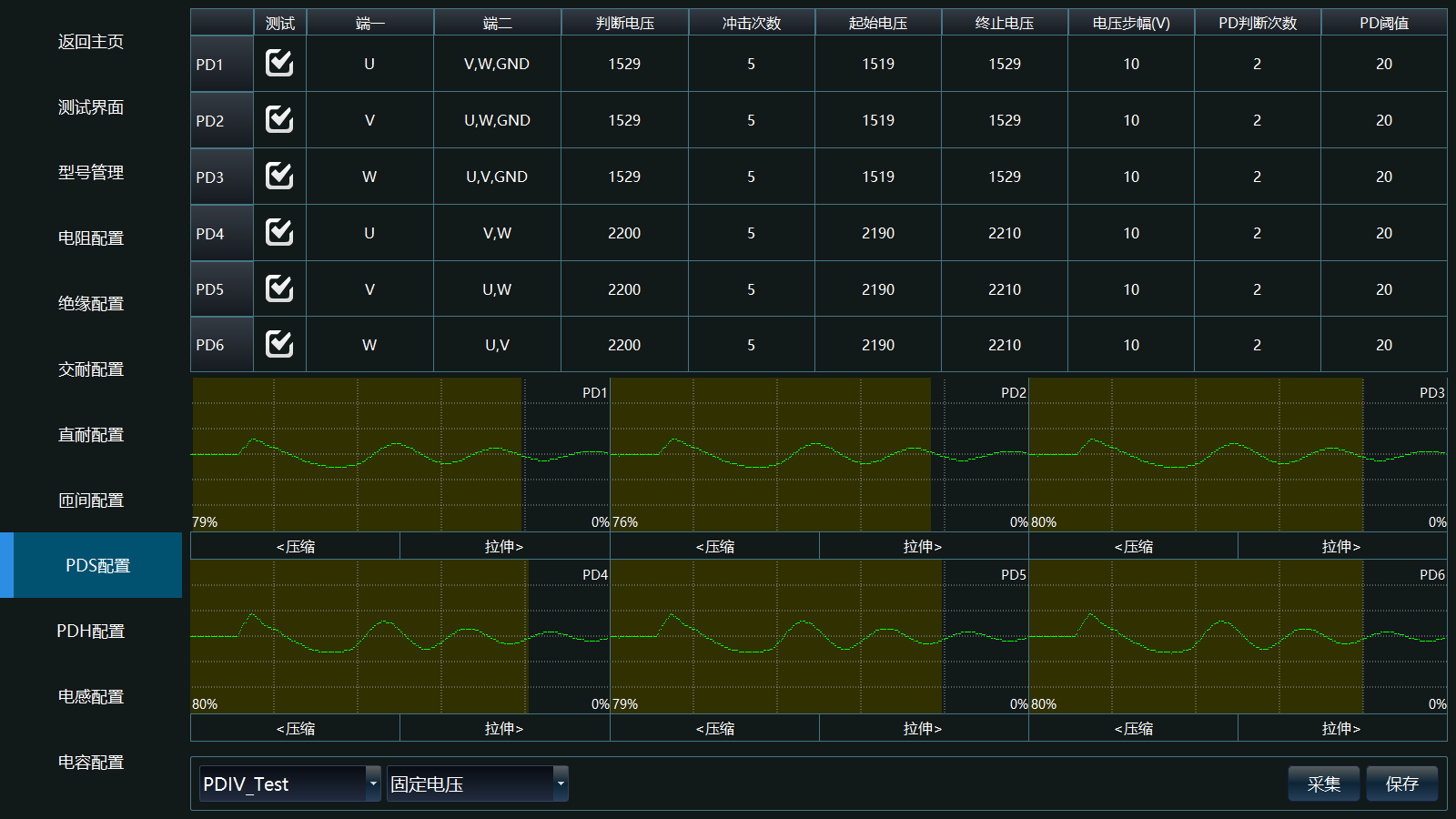Open the PDH配置 sidebar page
This screenshot has height=819, width=1456.
(91, 631)
